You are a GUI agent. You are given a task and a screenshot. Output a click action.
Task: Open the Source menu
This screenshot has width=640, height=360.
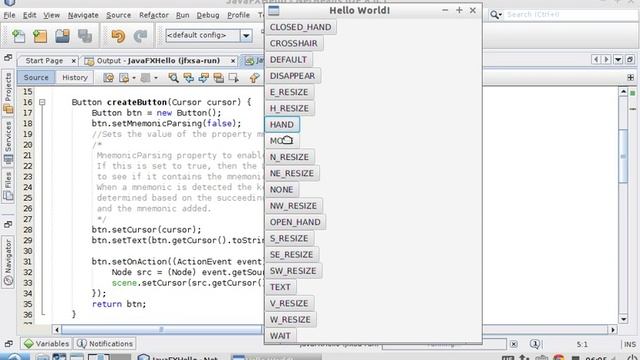tap(118, 15)
